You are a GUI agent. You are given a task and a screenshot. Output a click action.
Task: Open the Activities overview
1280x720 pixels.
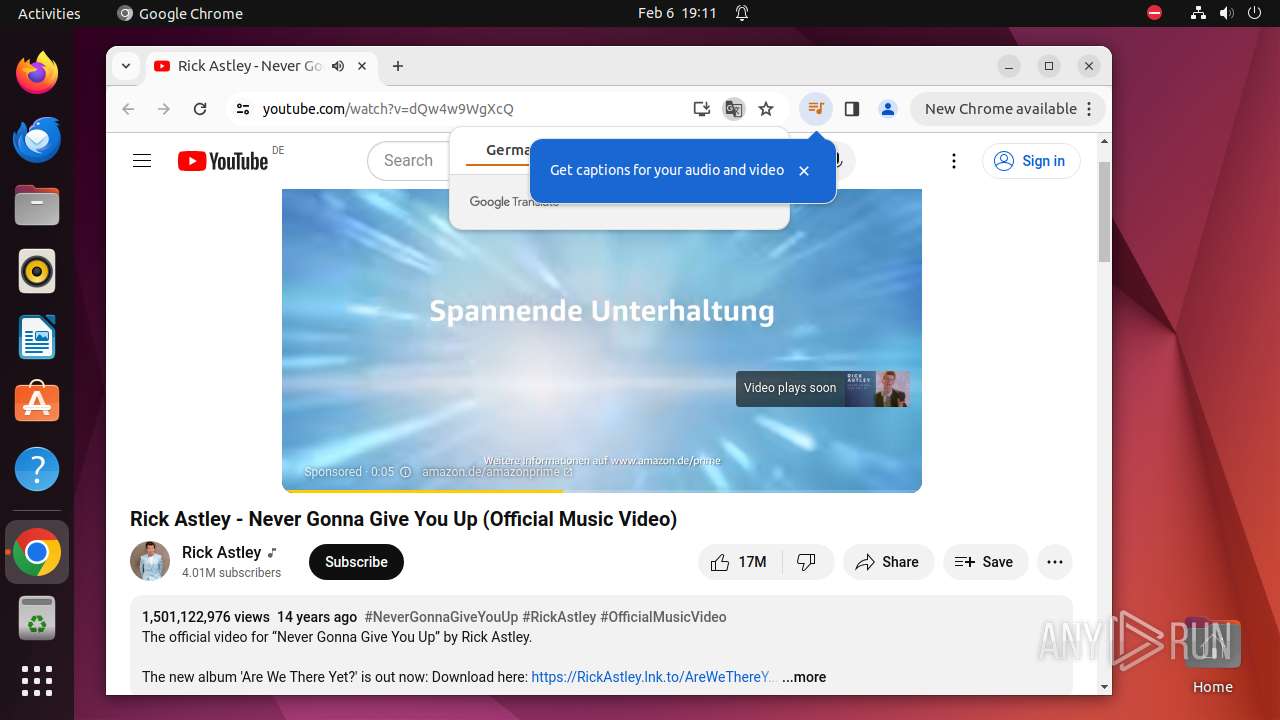pyautogui.click(x=49, y=13)
